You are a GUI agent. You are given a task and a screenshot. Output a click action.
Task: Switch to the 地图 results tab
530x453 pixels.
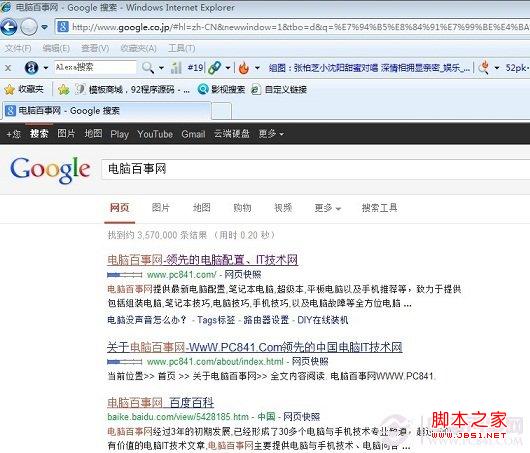pyautogui.click(x=202, y=208)
